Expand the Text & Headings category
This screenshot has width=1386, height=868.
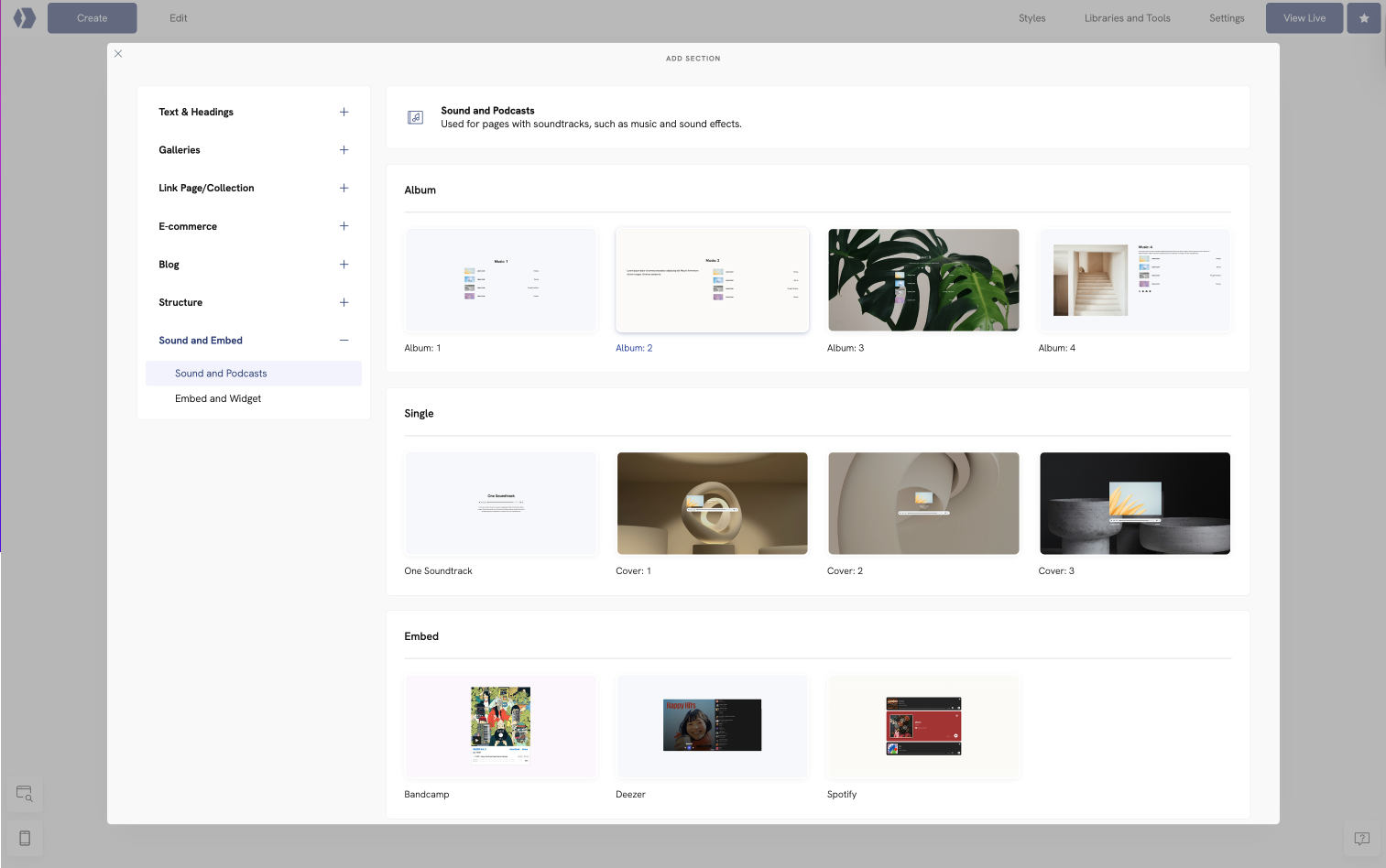click(x=344, y=112)
